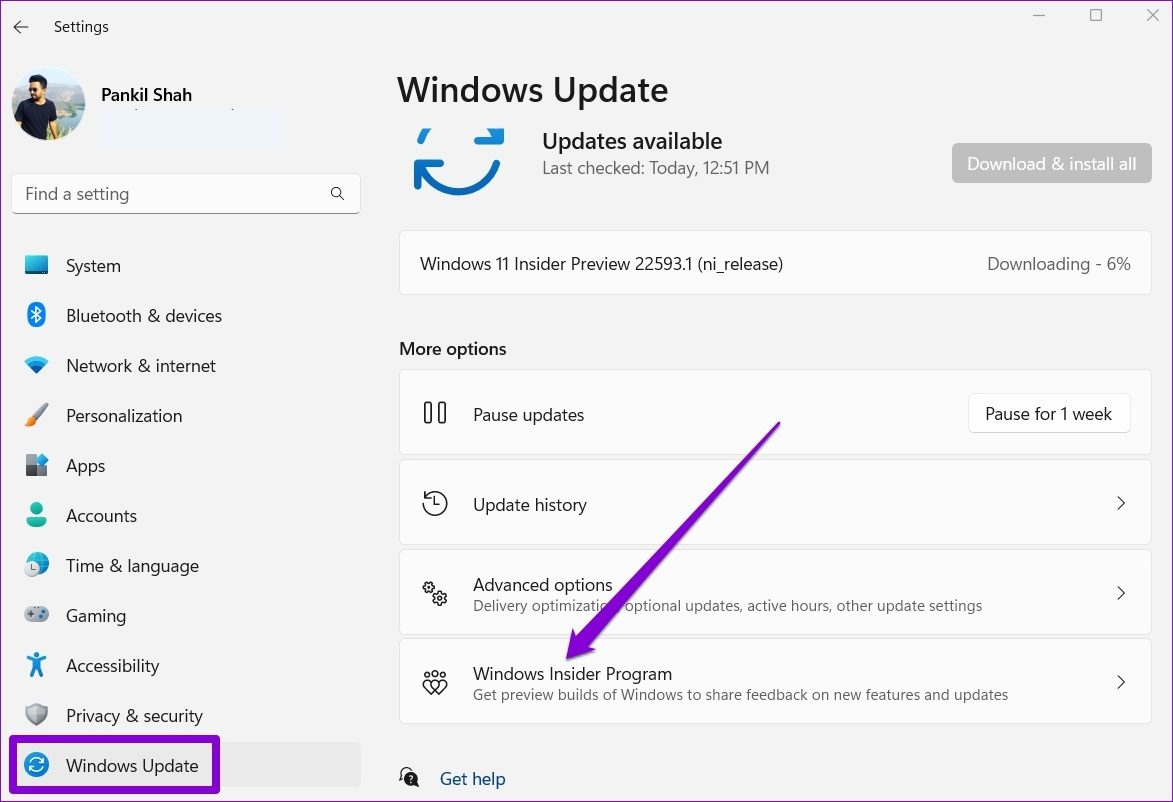Click the Pankil Shah account name
The width and height of the screenshot is (1173, 802).
[x=147, y=95]
